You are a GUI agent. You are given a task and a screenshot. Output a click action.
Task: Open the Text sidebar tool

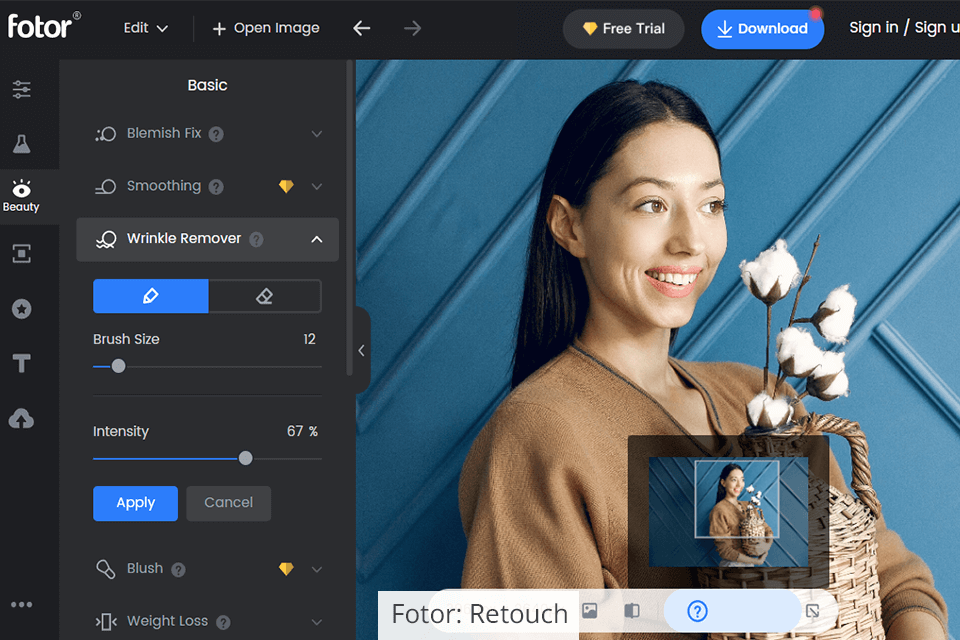click(x=21, y=363)
